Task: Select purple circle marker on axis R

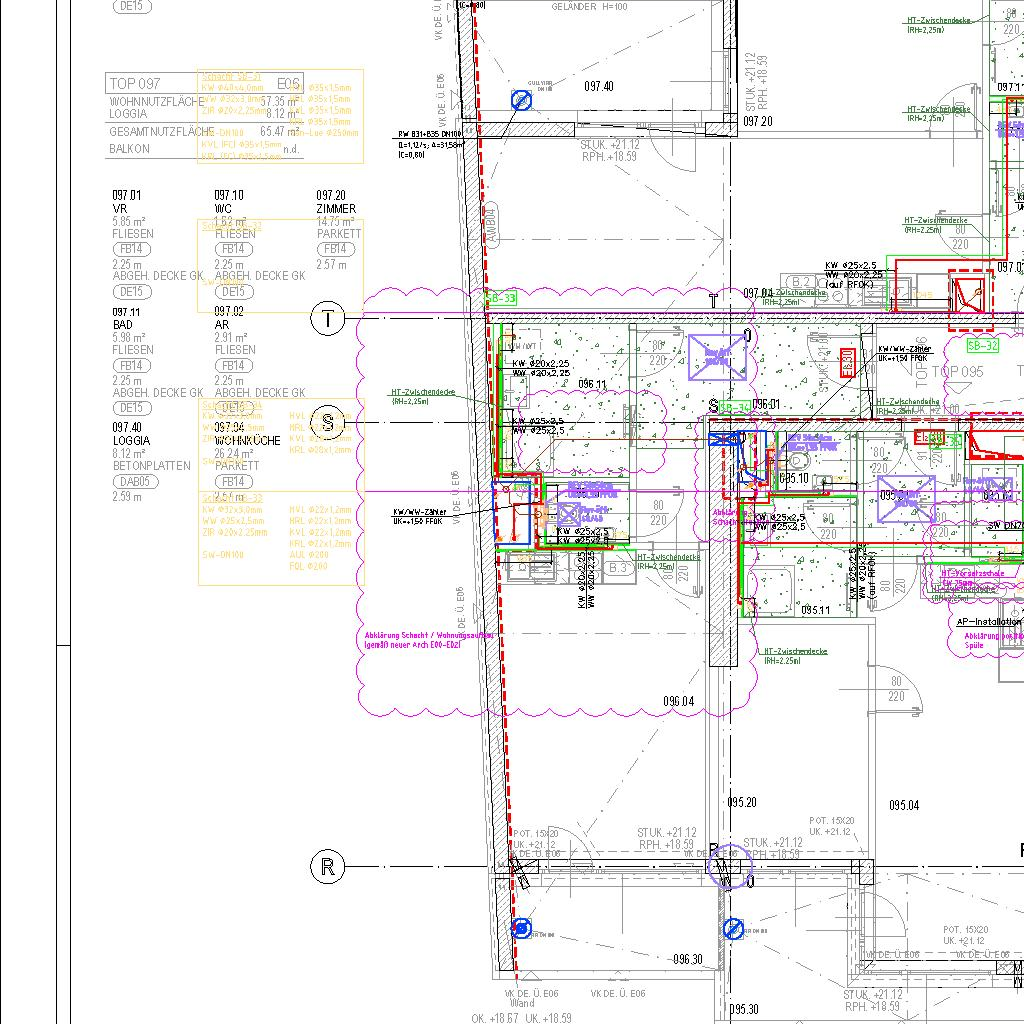Action: pos(728,866)
